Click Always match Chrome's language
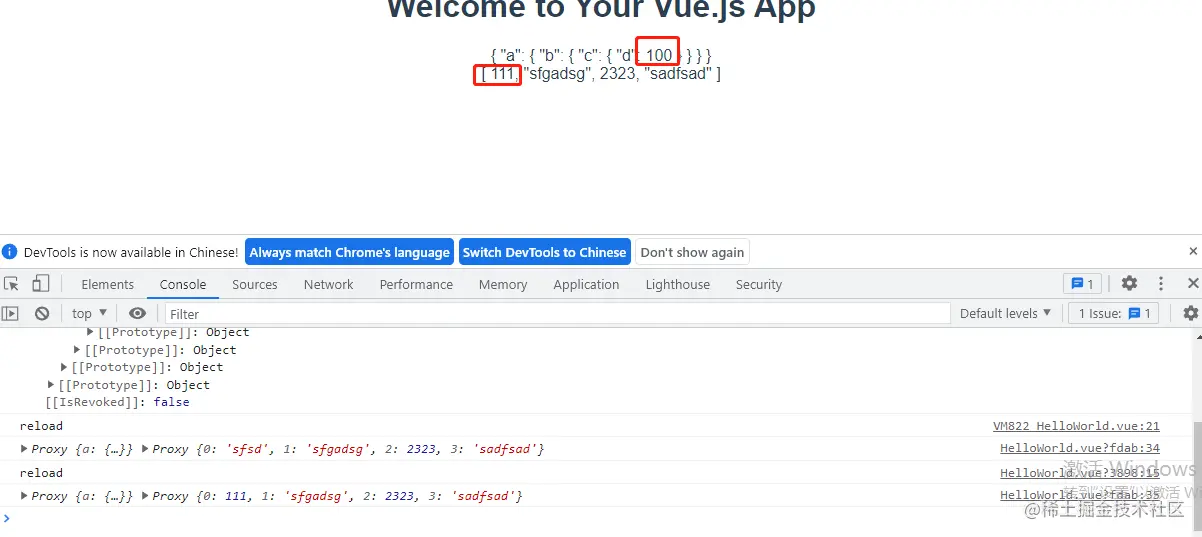The height and width of the screenshot is (537, 1202). (x=349, y=252)
